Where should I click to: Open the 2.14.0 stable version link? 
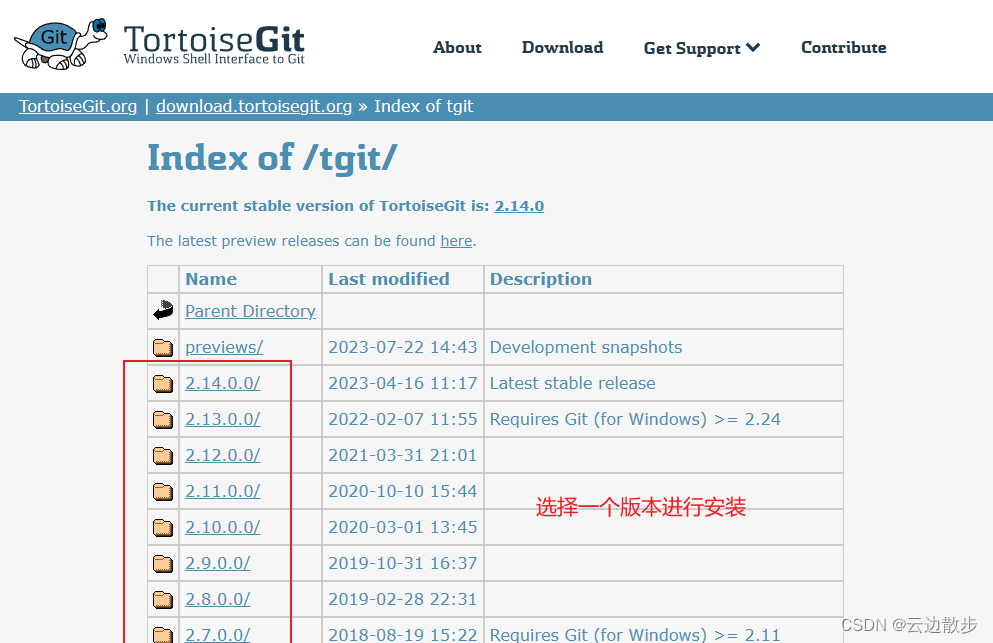click(519, 206)
